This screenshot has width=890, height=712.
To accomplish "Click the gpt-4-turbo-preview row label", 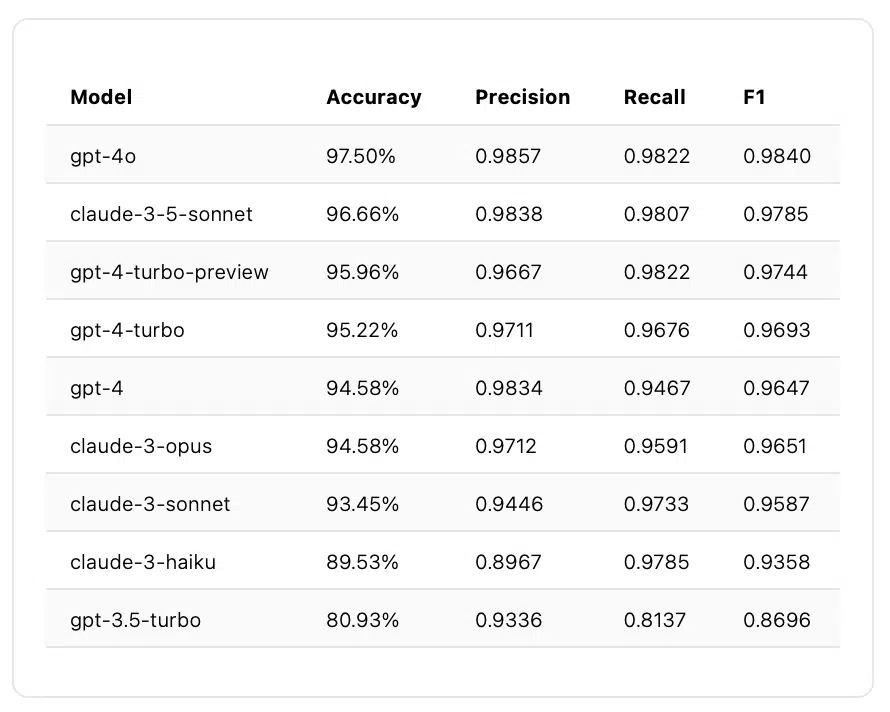I will click(169, 272).
